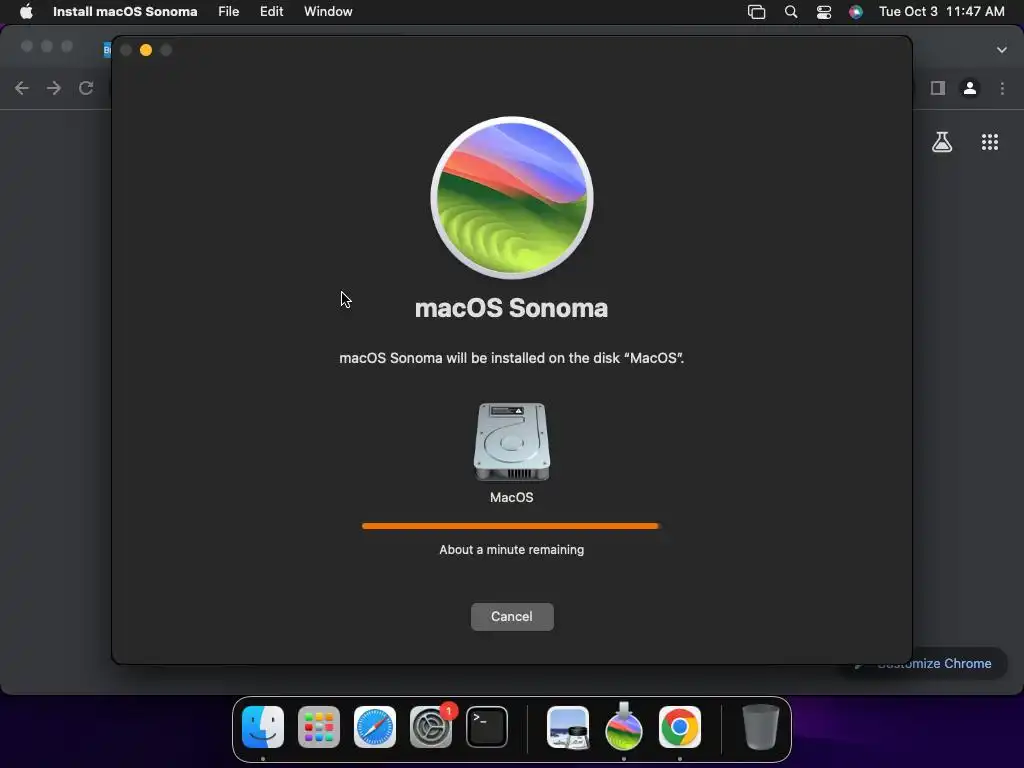Click the installation progress bar
The image size is (1024, 768).
511,526
